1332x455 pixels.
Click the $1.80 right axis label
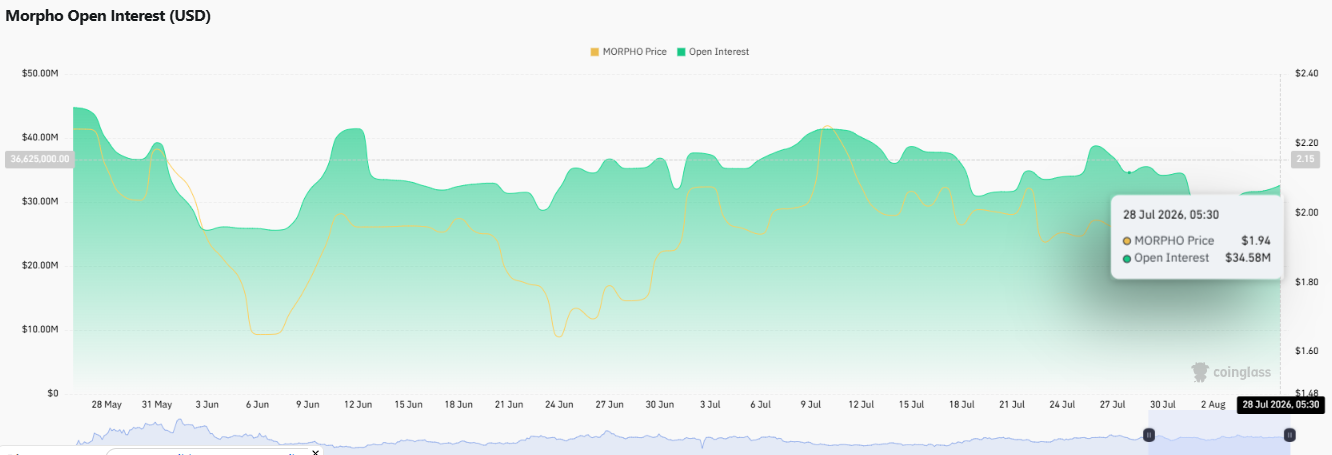pos(1306,282)
